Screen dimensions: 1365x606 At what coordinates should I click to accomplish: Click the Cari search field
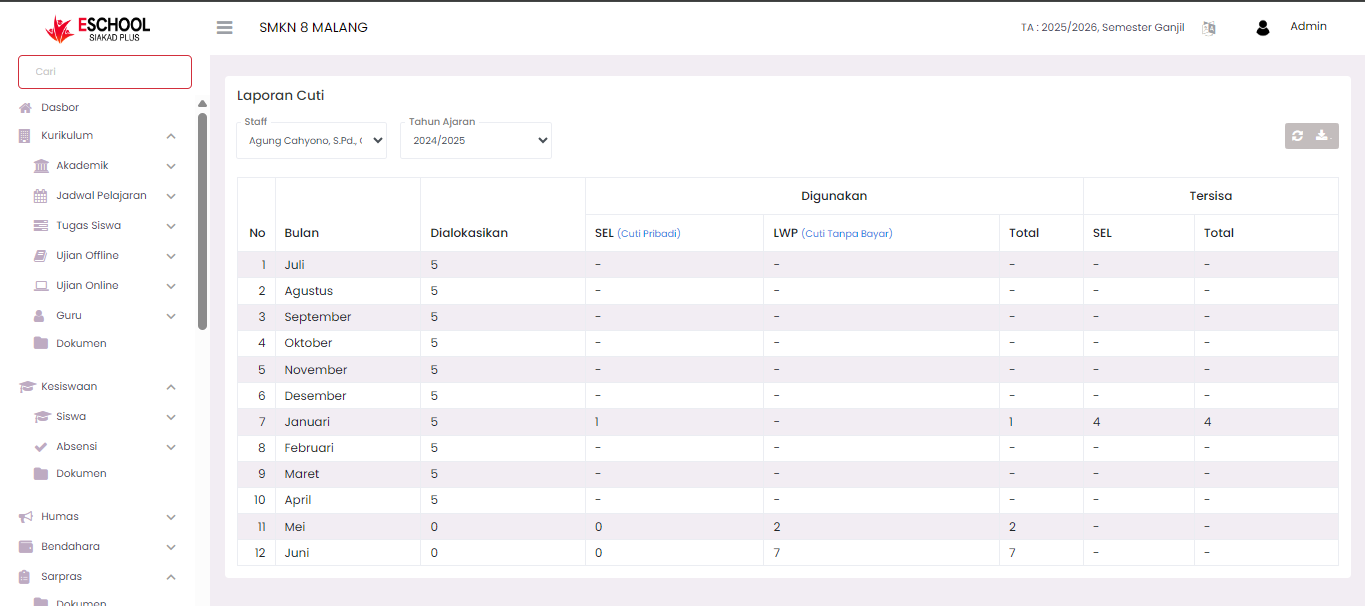point(105,72)
